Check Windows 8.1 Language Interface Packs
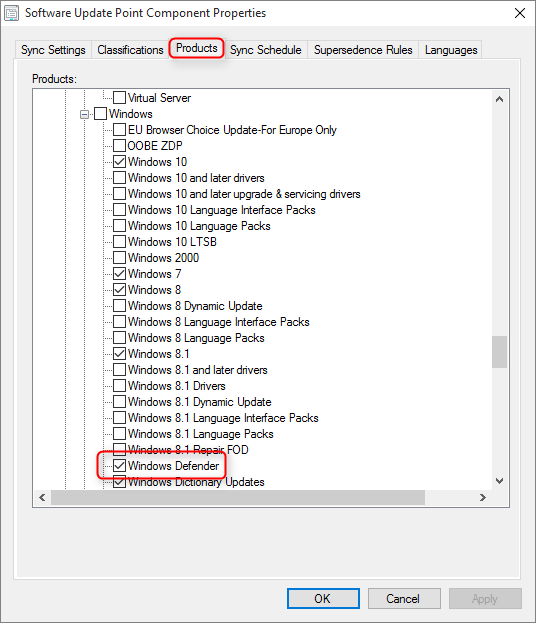This screenshot has width=536, height=623. (120, 418)
